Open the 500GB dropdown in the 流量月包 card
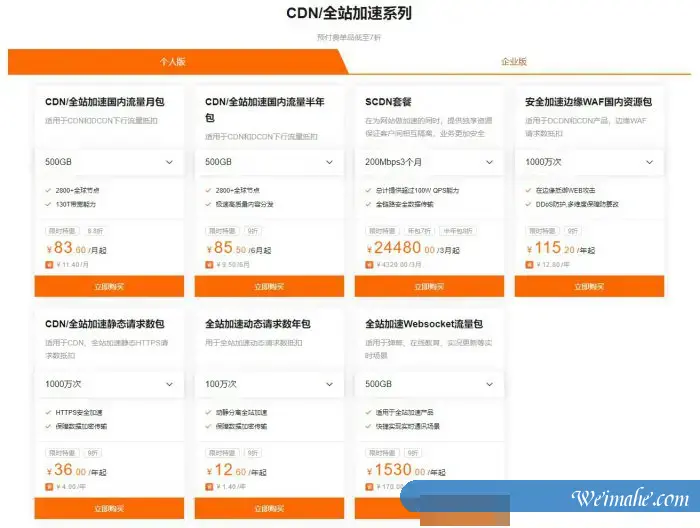Image resolution: width=700 pixels, height=528 pixels. point(109,162)
